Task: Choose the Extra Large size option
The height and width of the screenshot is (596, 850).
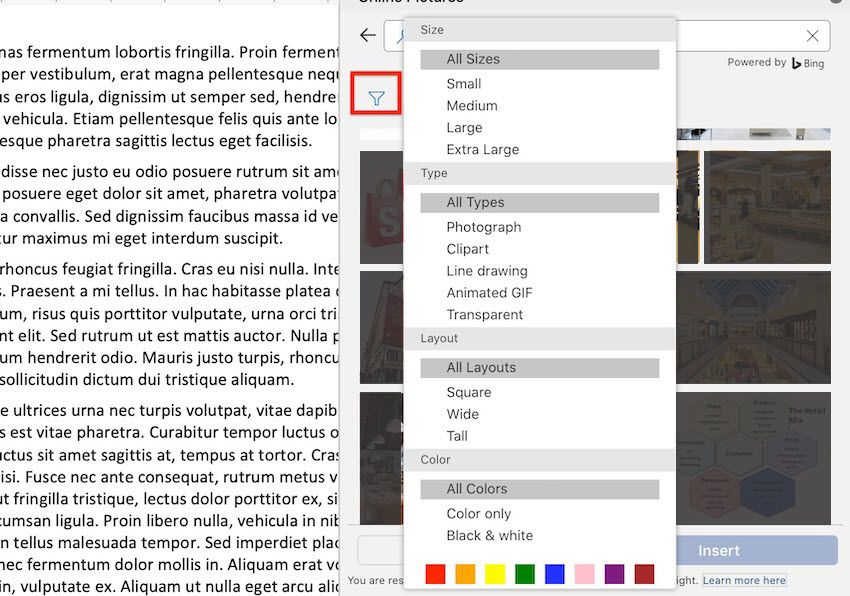Action: [x=482, y=149]
